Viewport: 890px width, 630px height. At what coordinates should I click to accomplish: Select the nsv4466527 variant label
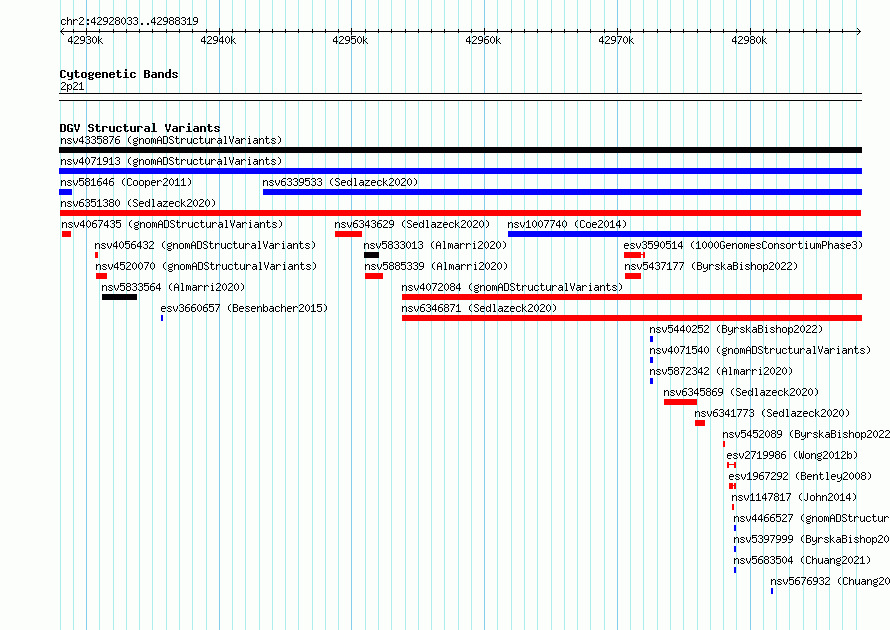coord(812,518)
